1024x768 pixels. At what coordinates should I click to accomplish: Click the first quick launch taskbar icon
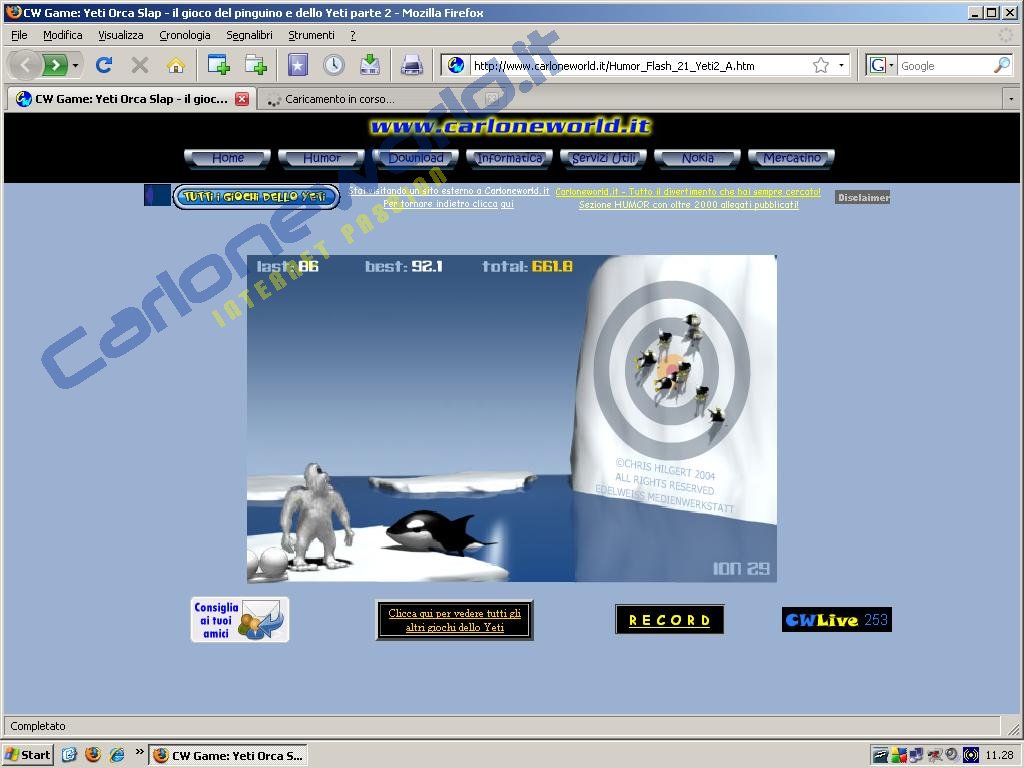click(x=69, y=755)
